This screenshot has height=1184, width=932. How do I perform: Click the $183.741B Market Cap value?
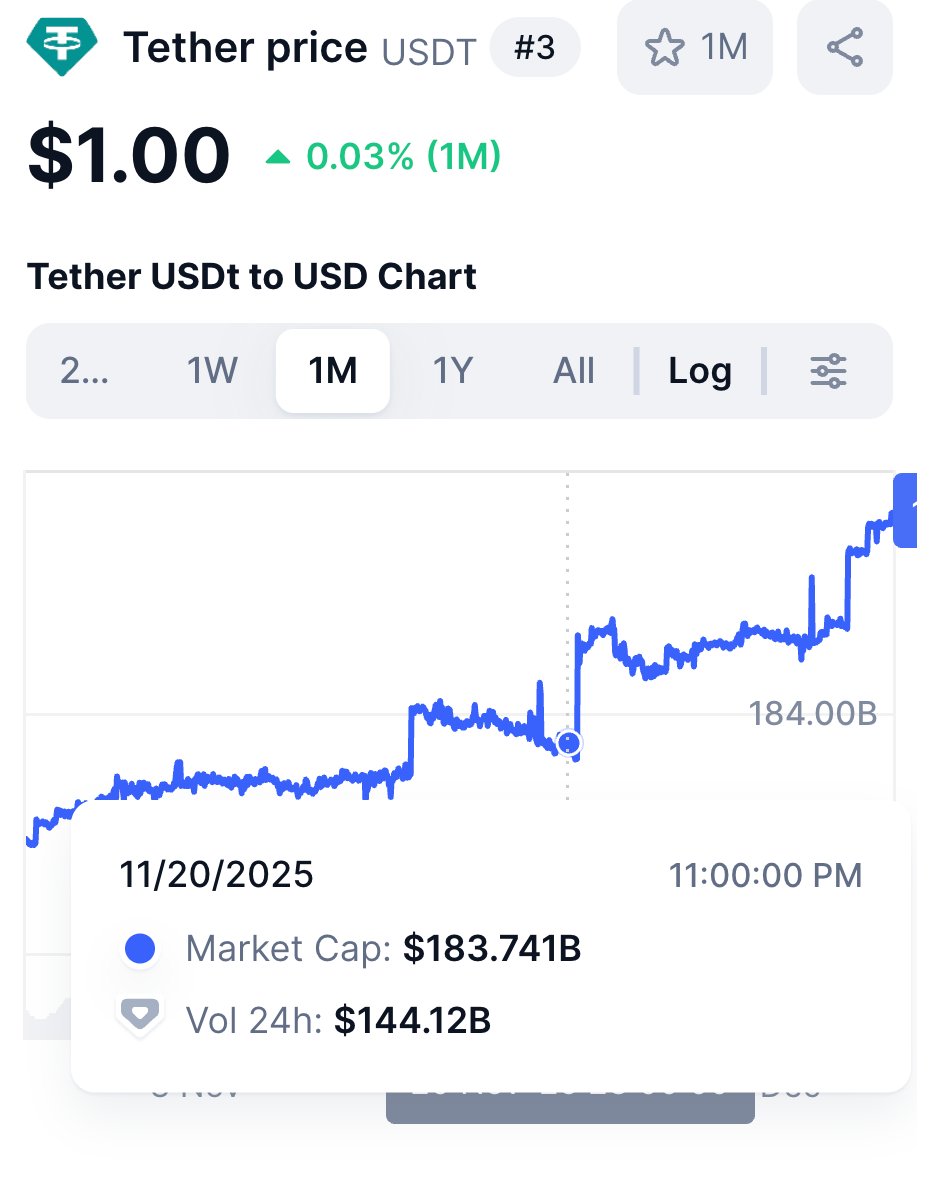[x=492, y=949]
